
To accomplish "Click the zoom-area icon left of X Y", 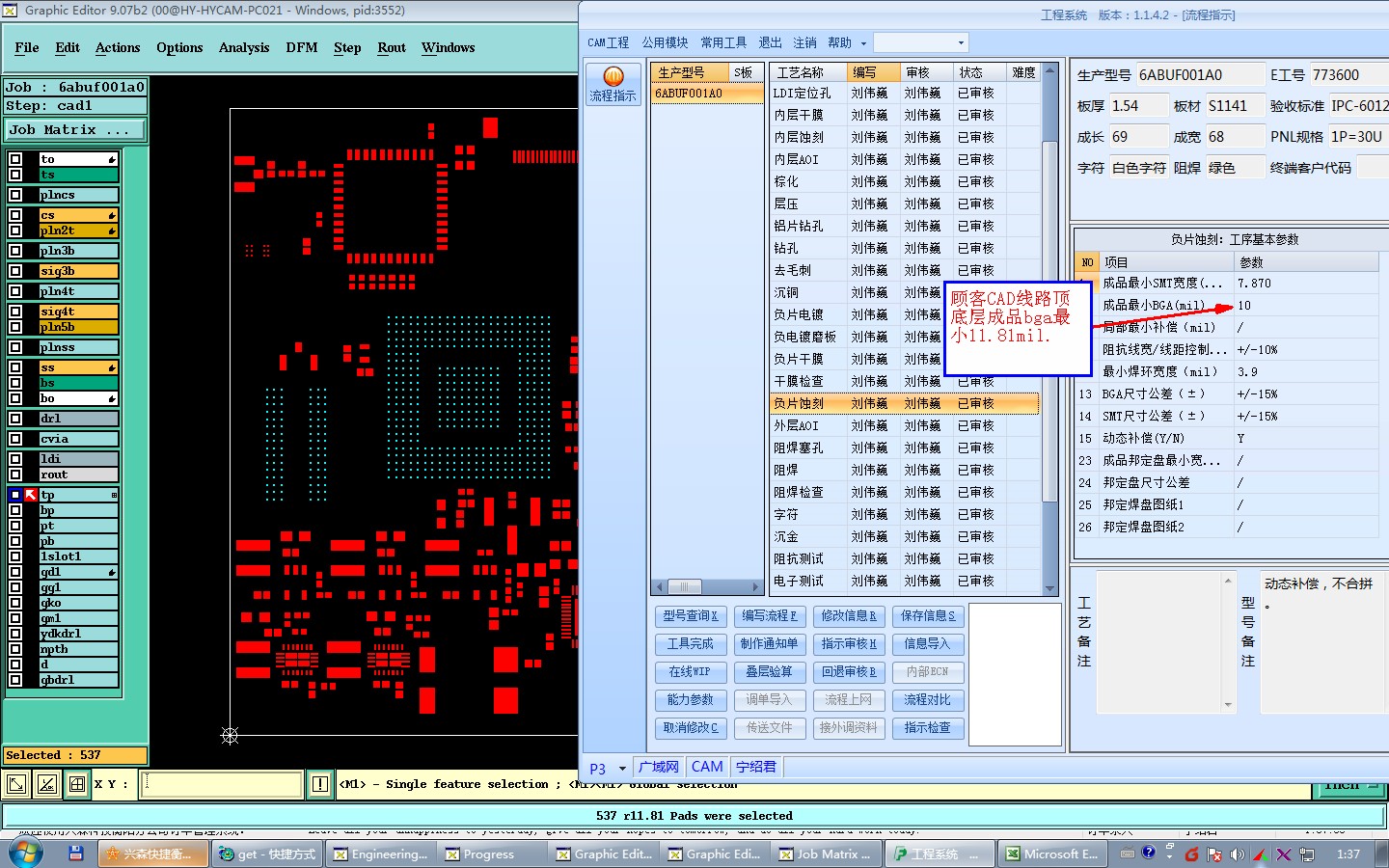I will pyautogui.click(x=16, y=784).
